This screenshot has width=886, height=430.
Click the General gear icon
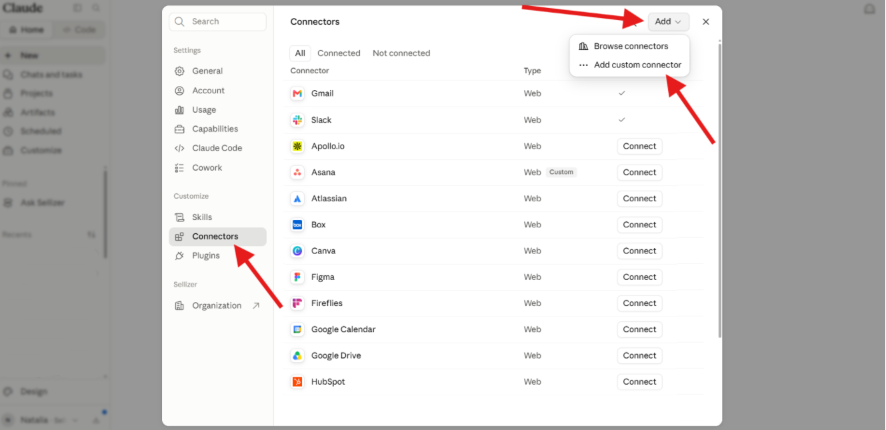[180, 71]
